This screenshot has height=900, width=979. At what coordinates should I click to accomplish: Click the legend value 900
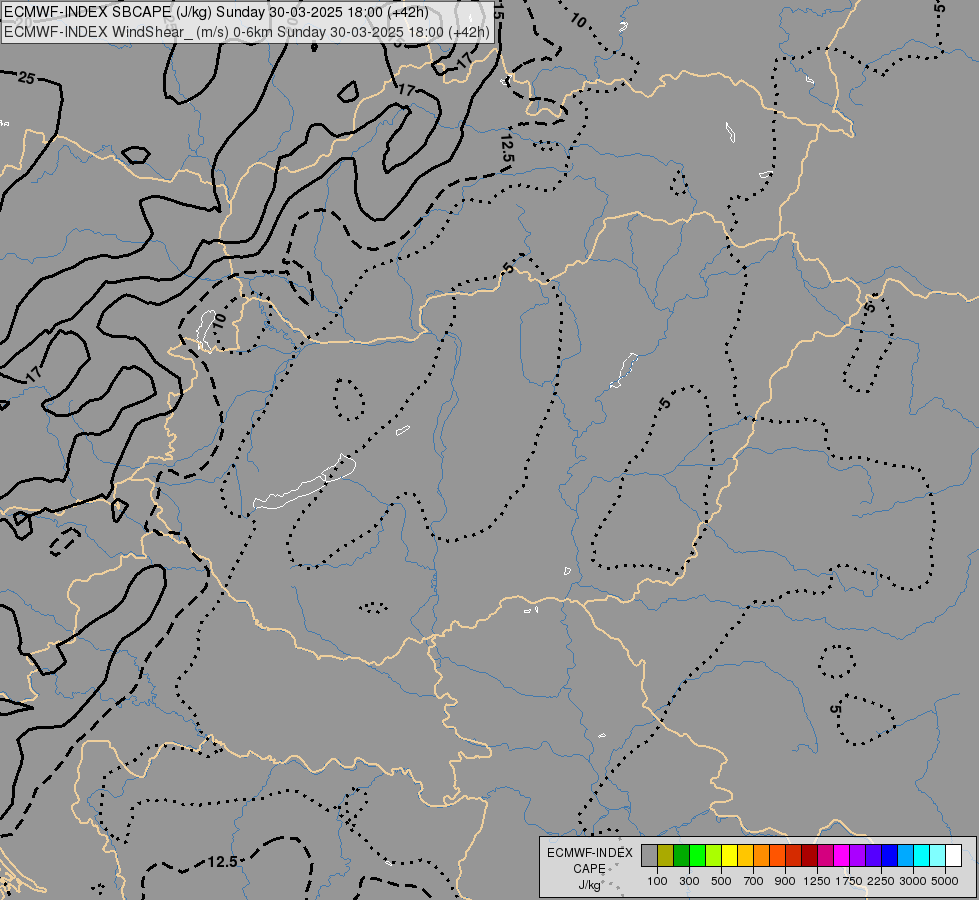click(785, 881)
